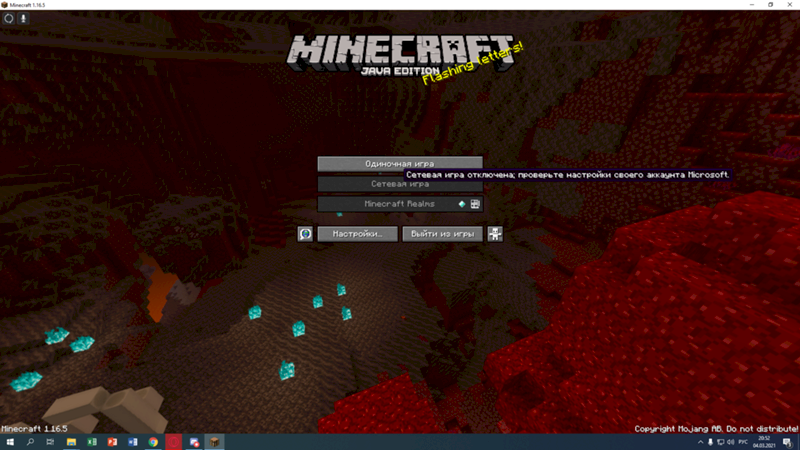Start Одиночная игра (Singleplayer)

[x=399, y=163]
